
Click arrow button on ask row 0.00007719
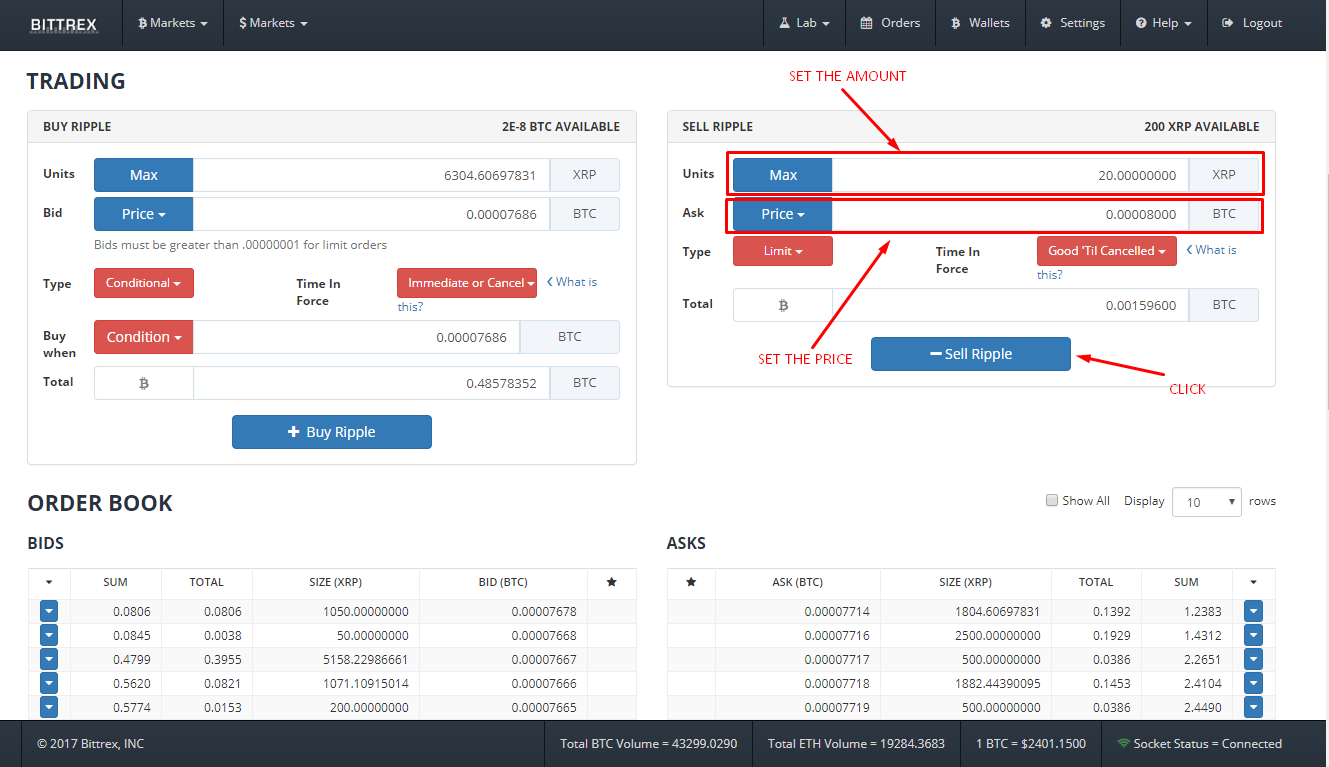click(x=1253, y=707)
